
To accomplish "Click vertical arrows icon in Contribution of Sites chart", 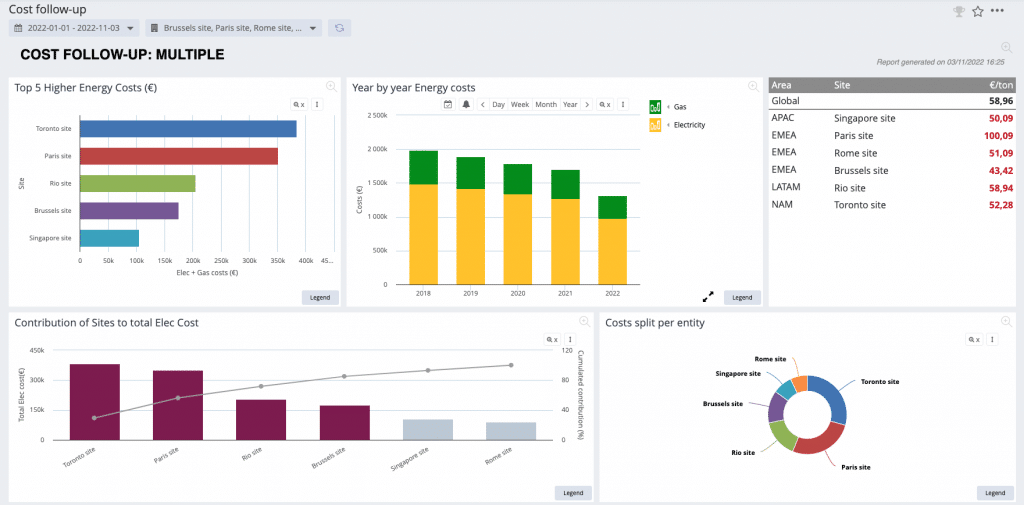I will point(571,339).
